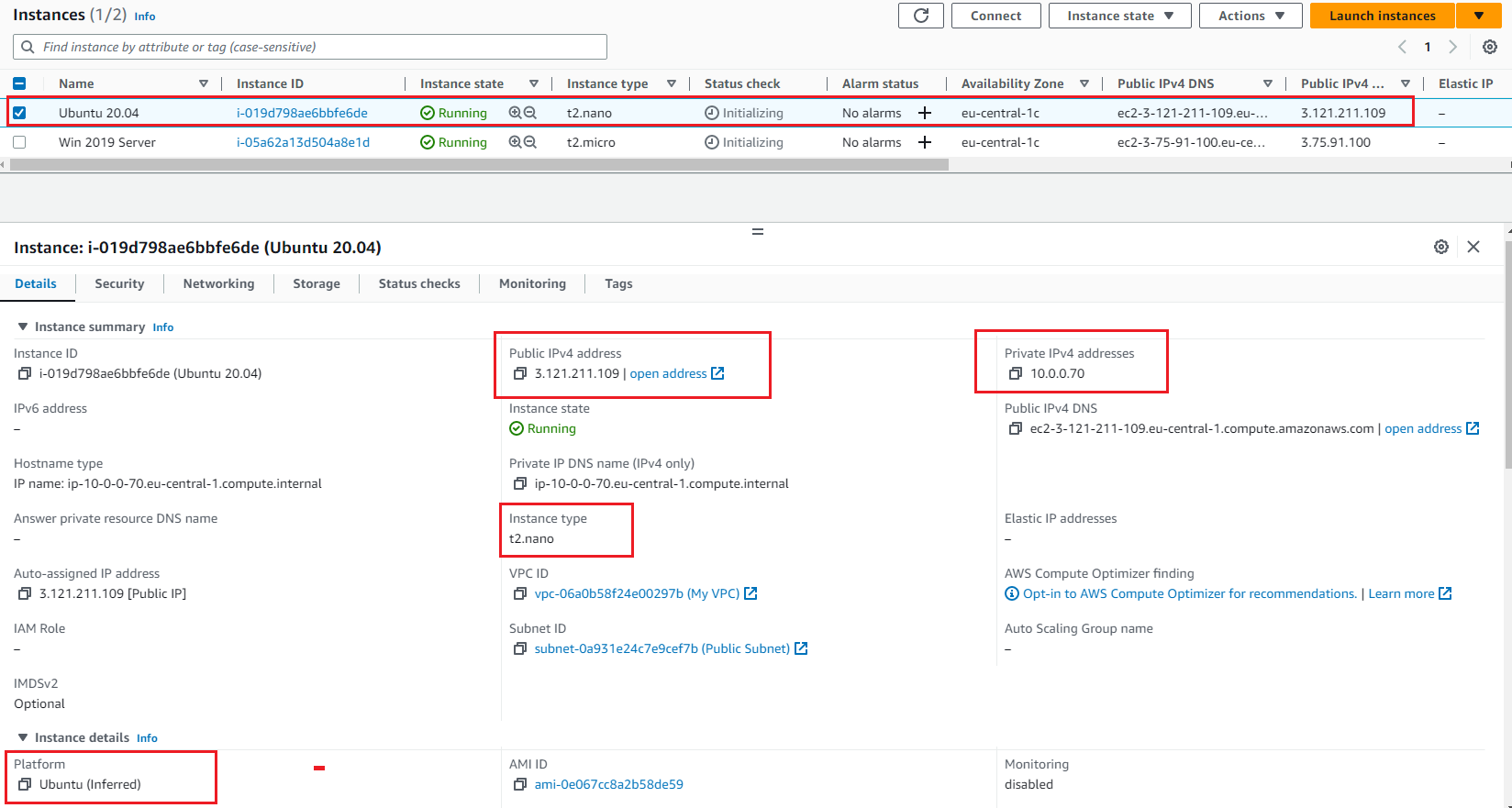Click the Info link next to Instances heading
Image resolution: width=1512 pixels, height=808 pixels.
[x=145, y=17]
